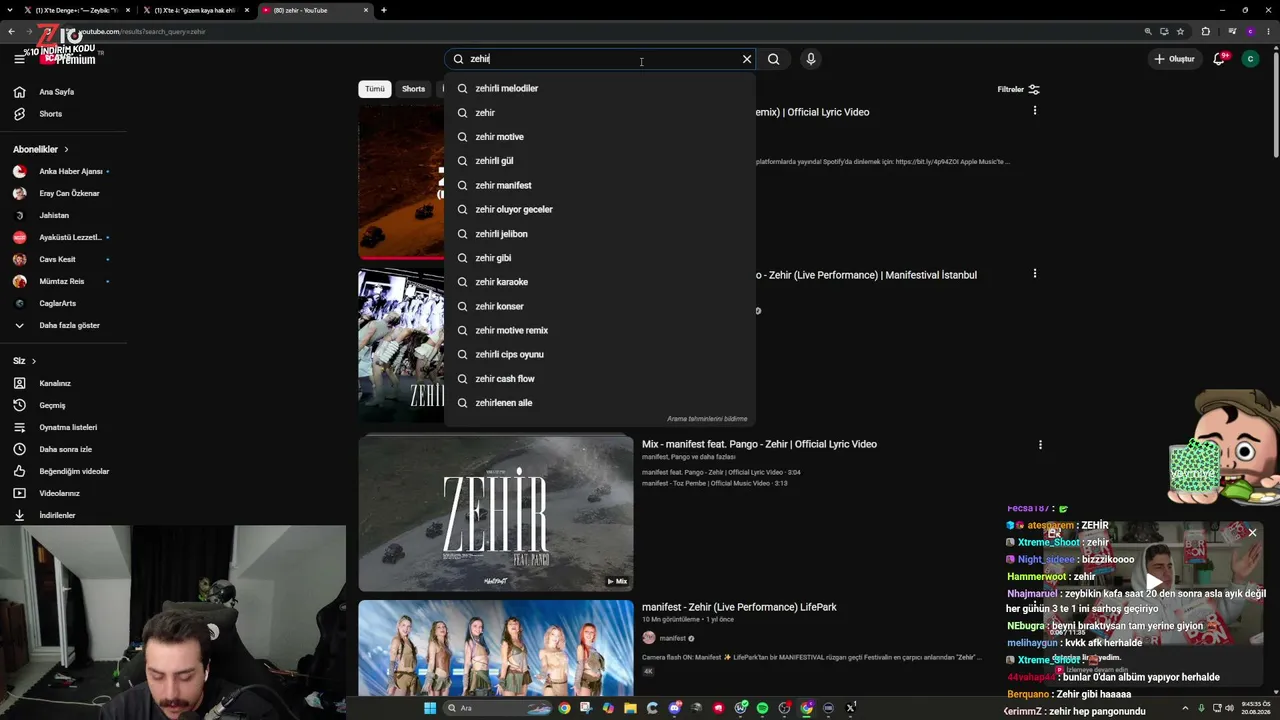1280x720 pixels.
Task: Toggle the YouTube hamburger guide menu
Action: tap(19, 59)
